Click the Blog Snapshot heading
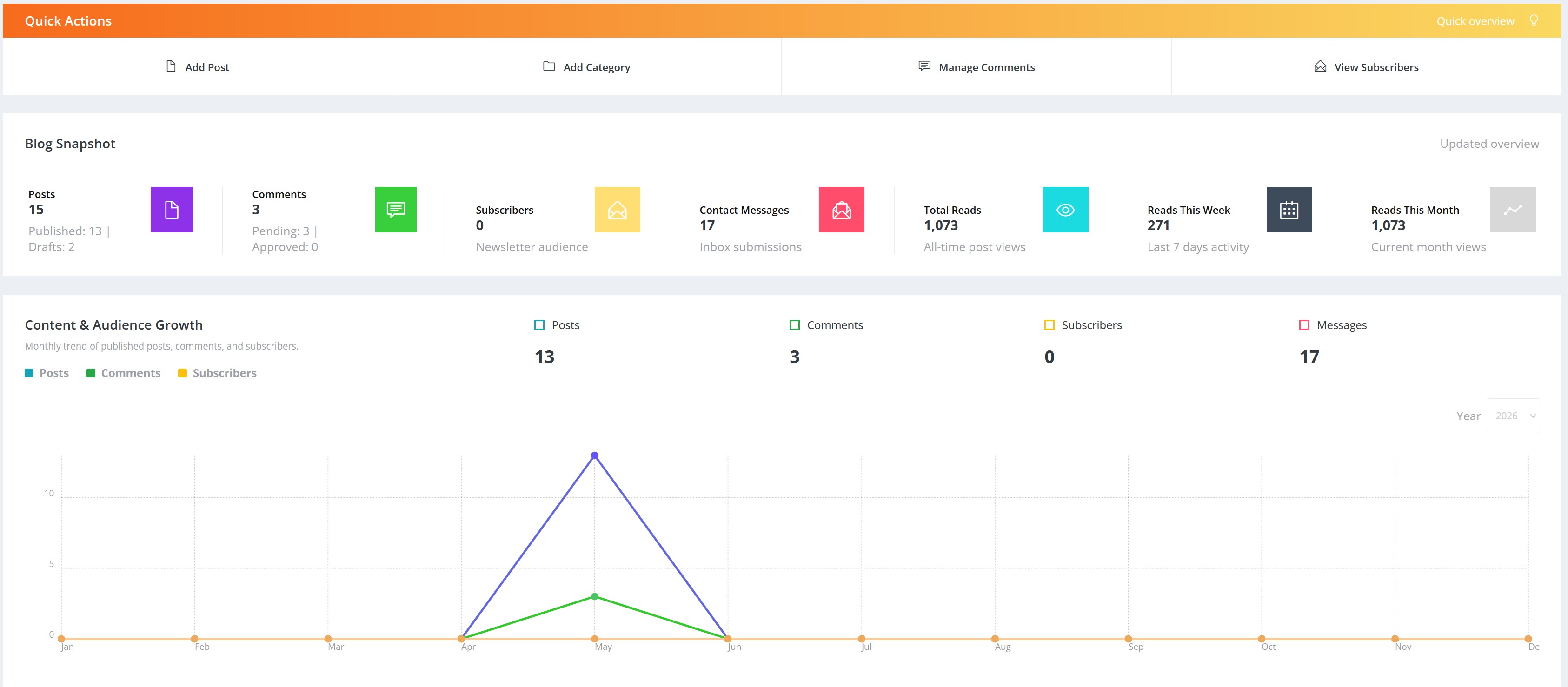The height and width of the screenshot is (687, 1568). pos(70,144)
